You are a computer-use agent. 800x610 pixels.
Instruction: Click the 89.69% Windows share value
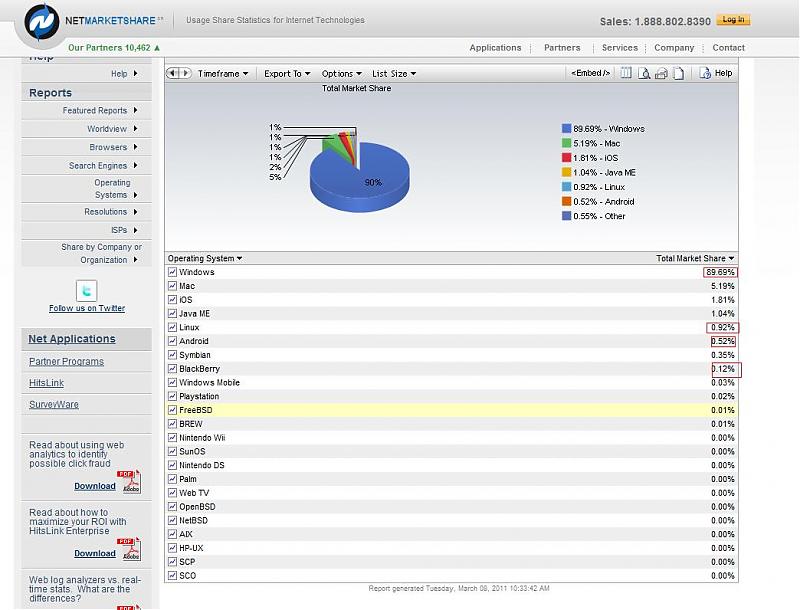pos(720,272)
